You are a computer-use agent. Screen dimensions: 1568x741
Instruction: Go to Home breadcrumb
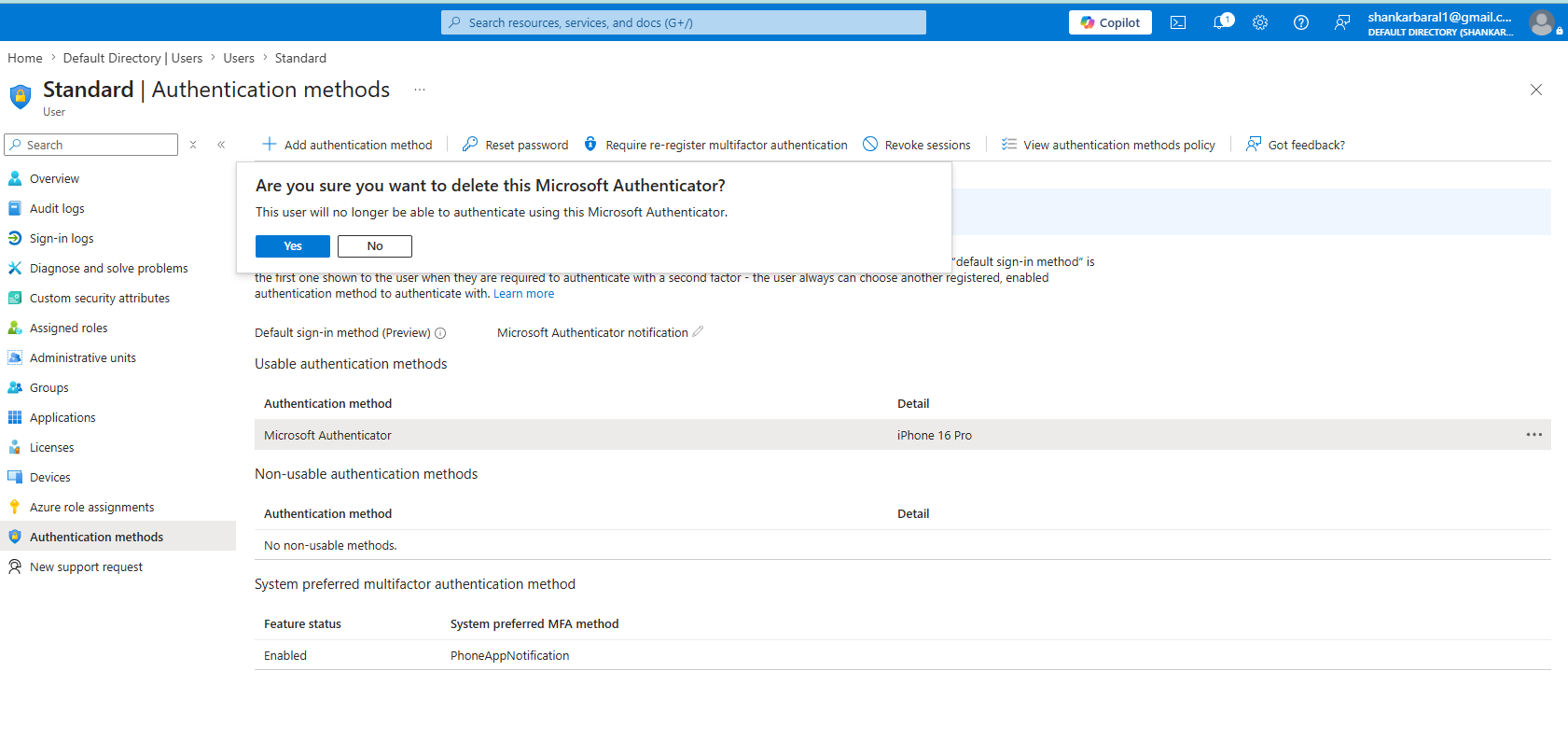click(25, 58)
